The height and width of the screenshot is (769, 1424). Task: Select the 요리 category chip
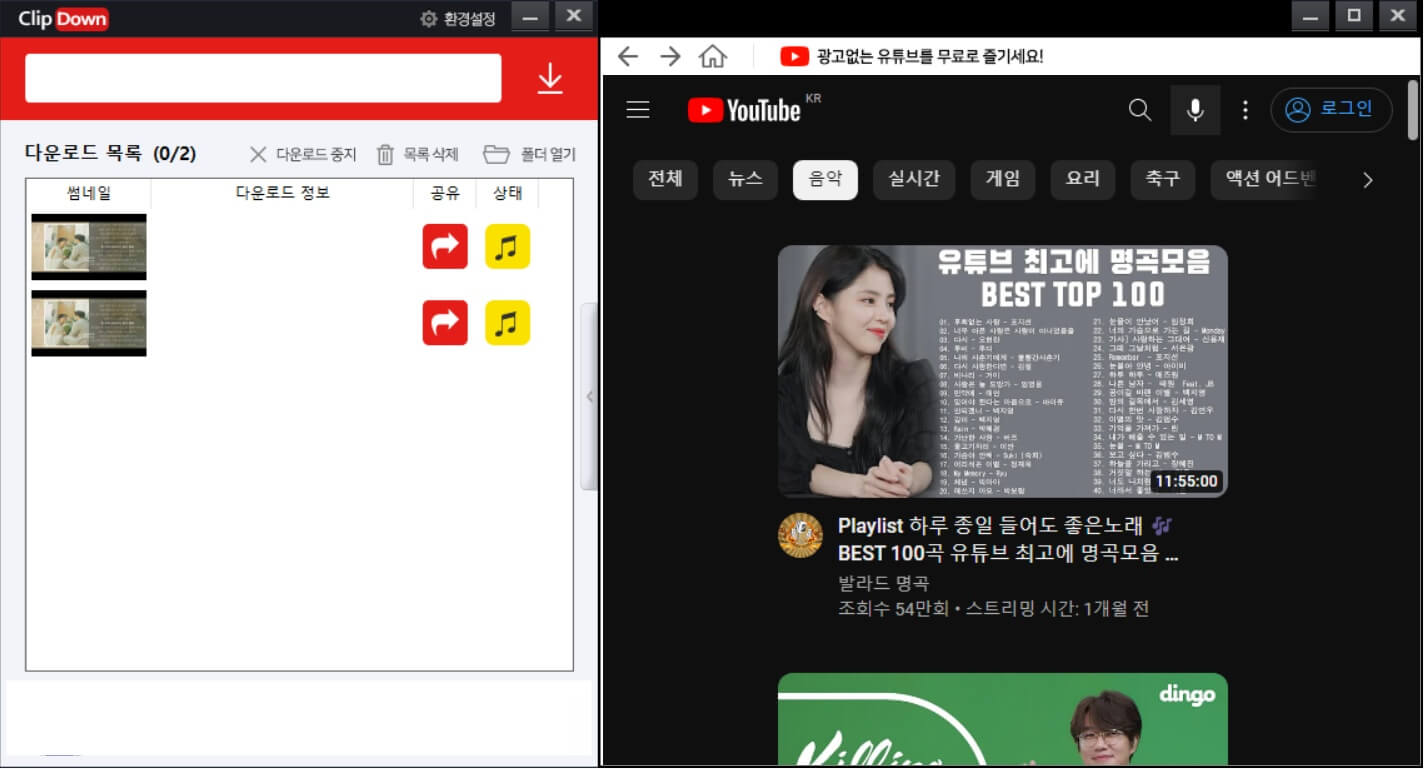[1083, 180]
